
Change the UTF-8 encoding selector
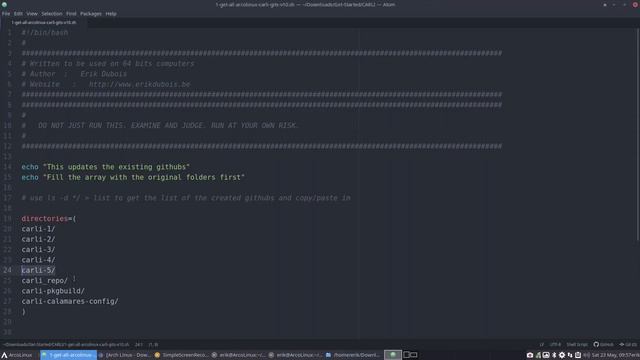click(x=555, y=344)
